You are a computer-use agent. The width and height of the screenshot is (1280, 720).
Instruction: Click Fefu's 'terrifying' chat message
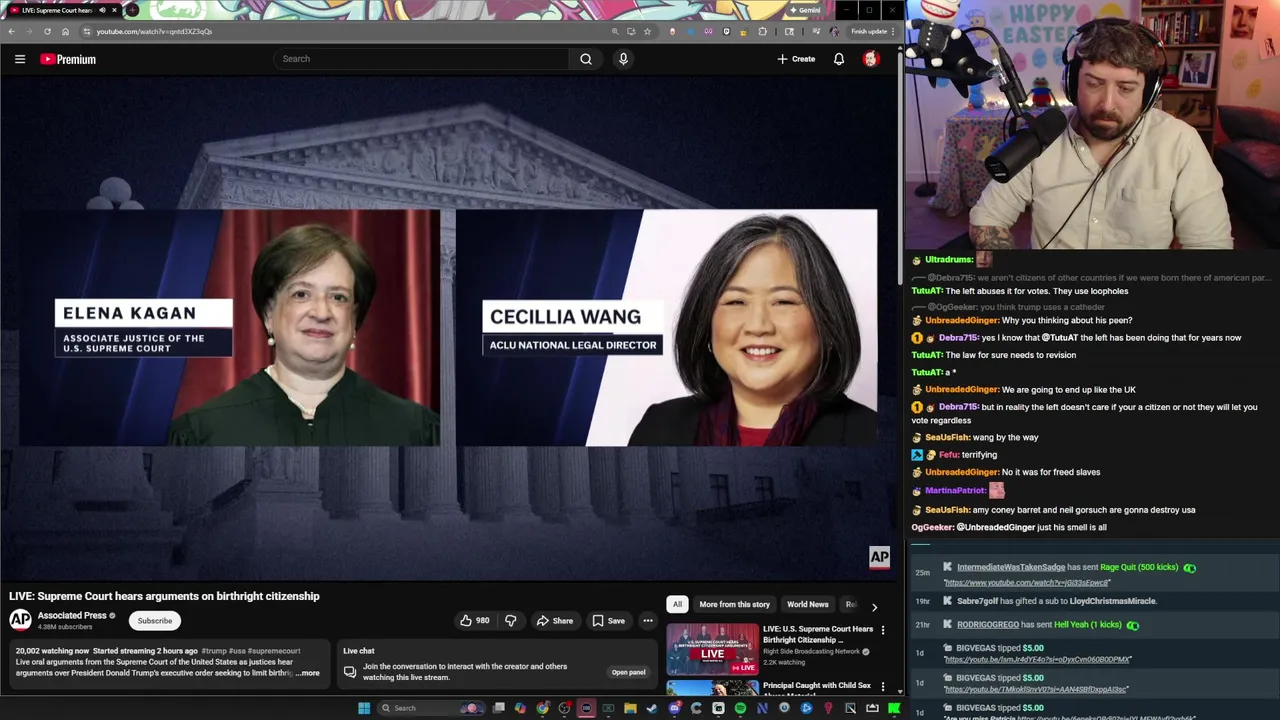pos(954,455)
